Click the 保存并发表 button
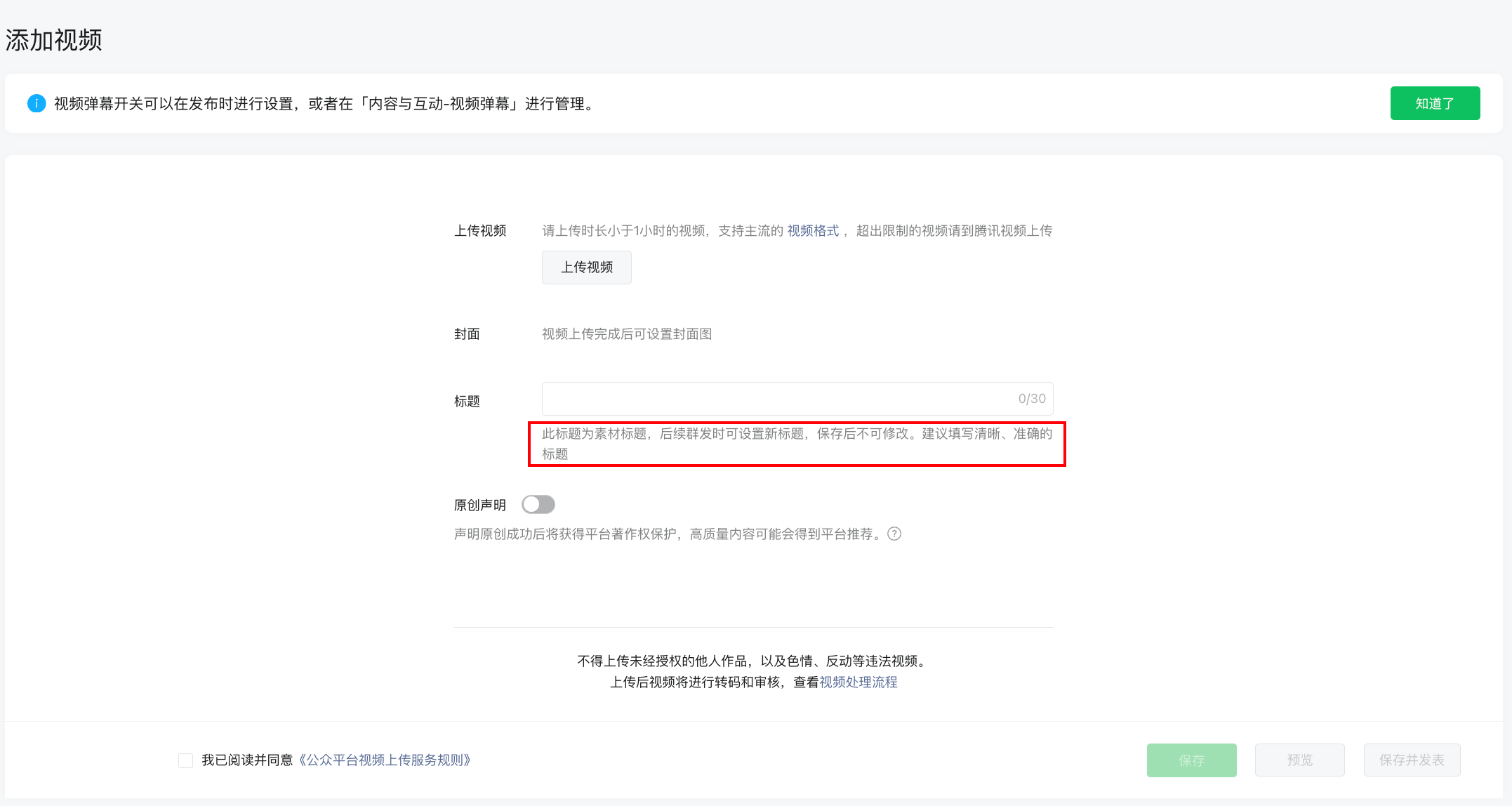Viewport: 1512px width, 806px height. (1412, 760)
